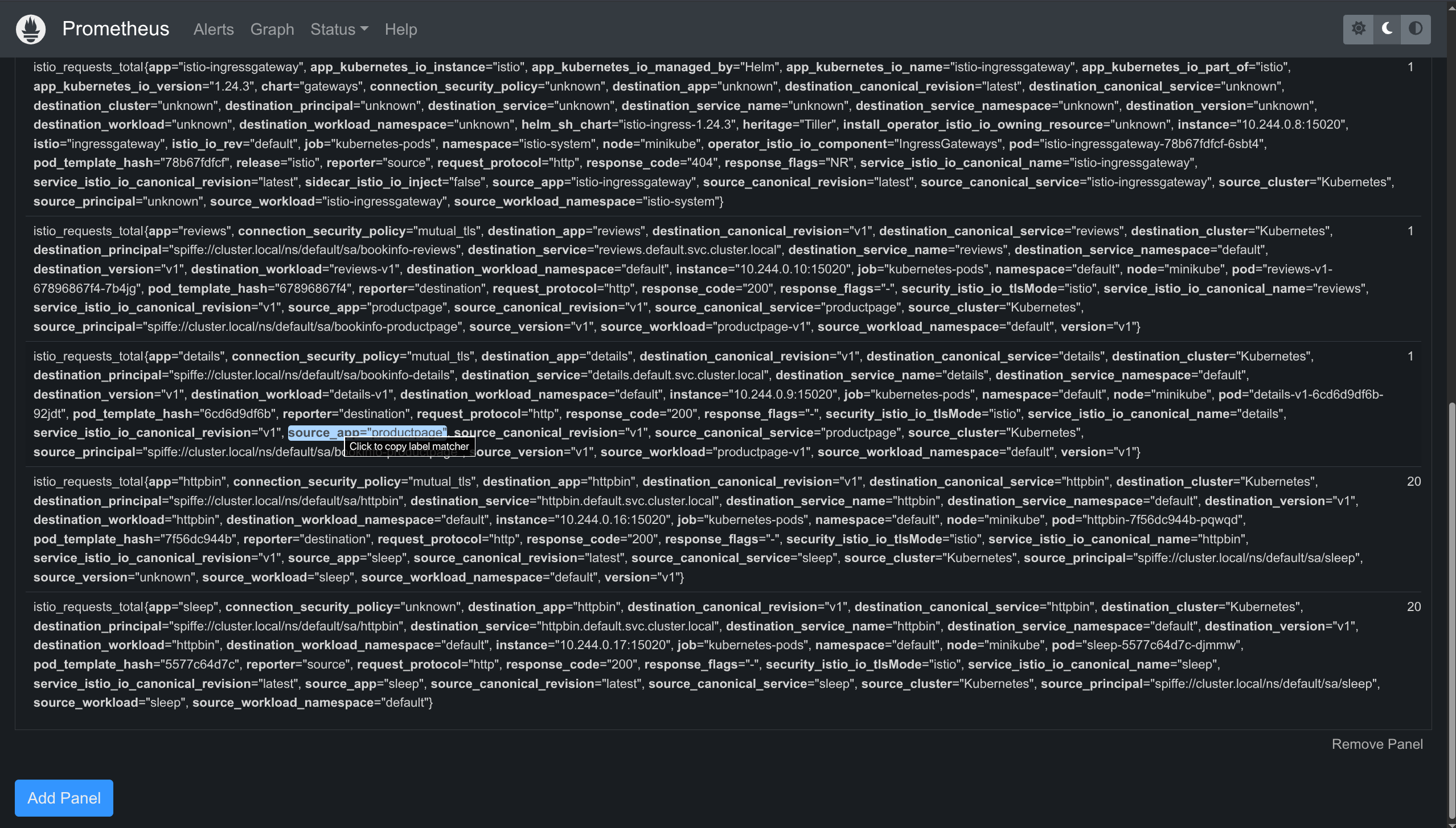
Task: Copy the highlighted source_app="productpage" label matcher
Action: click(368, 432)
